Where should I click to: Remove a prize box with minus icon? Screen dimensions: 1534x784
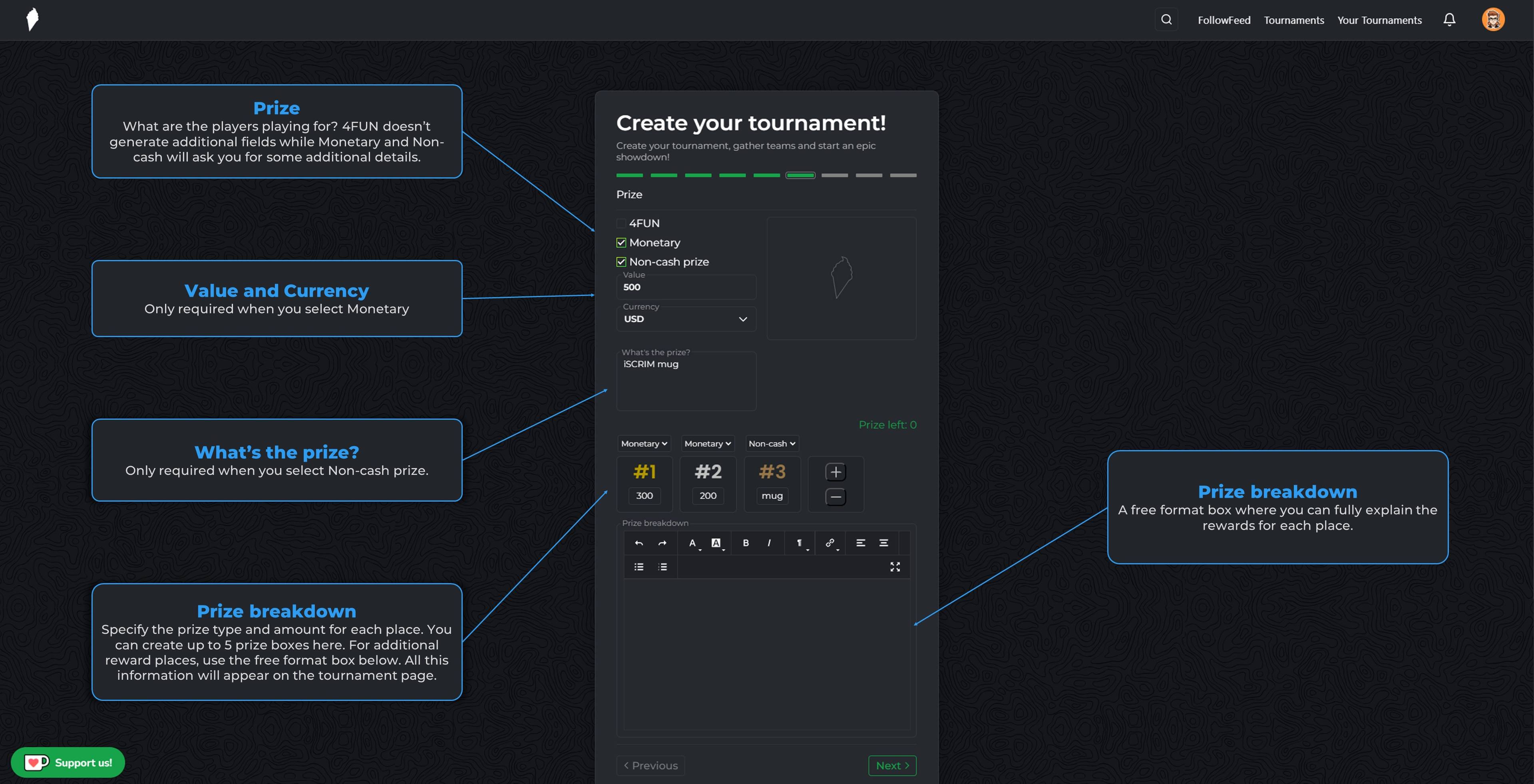836,496
